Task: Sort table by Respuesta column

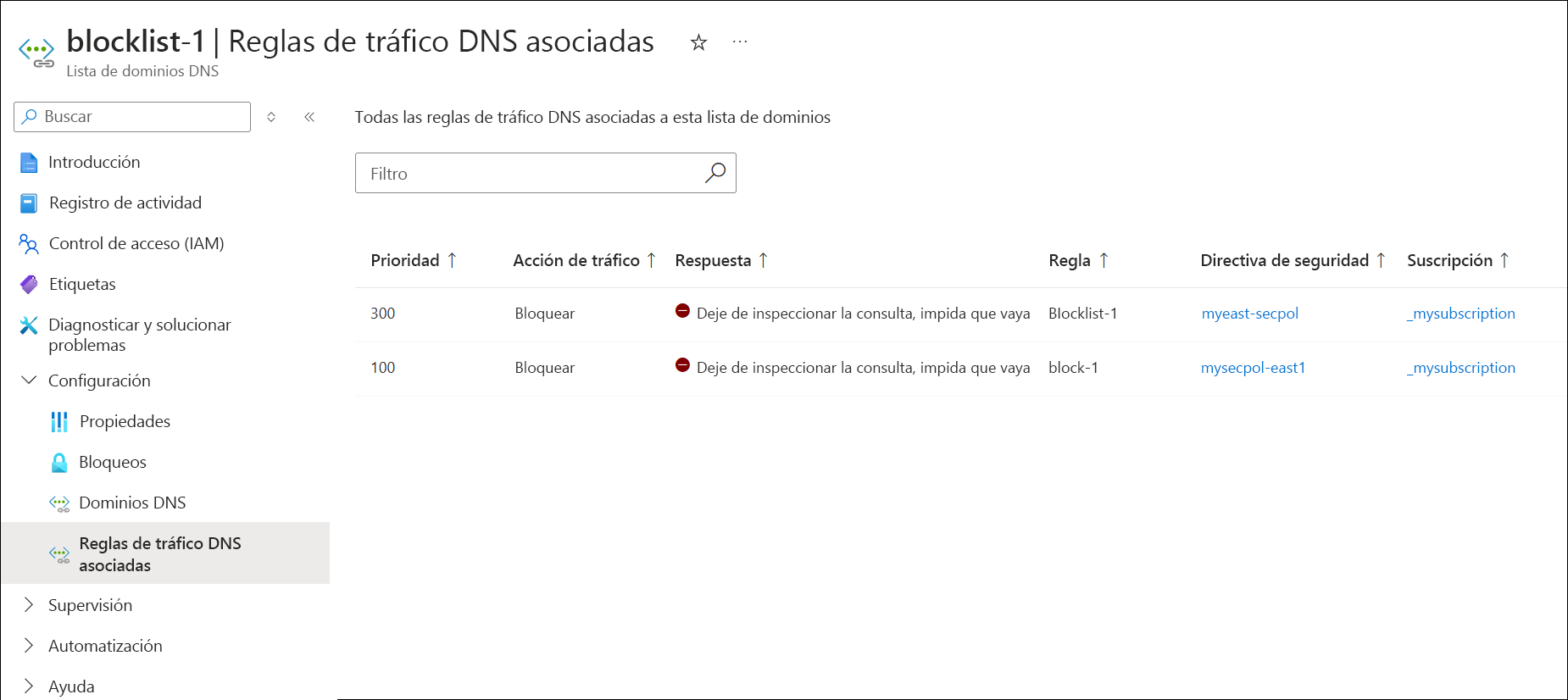Action: click(722, 260)
